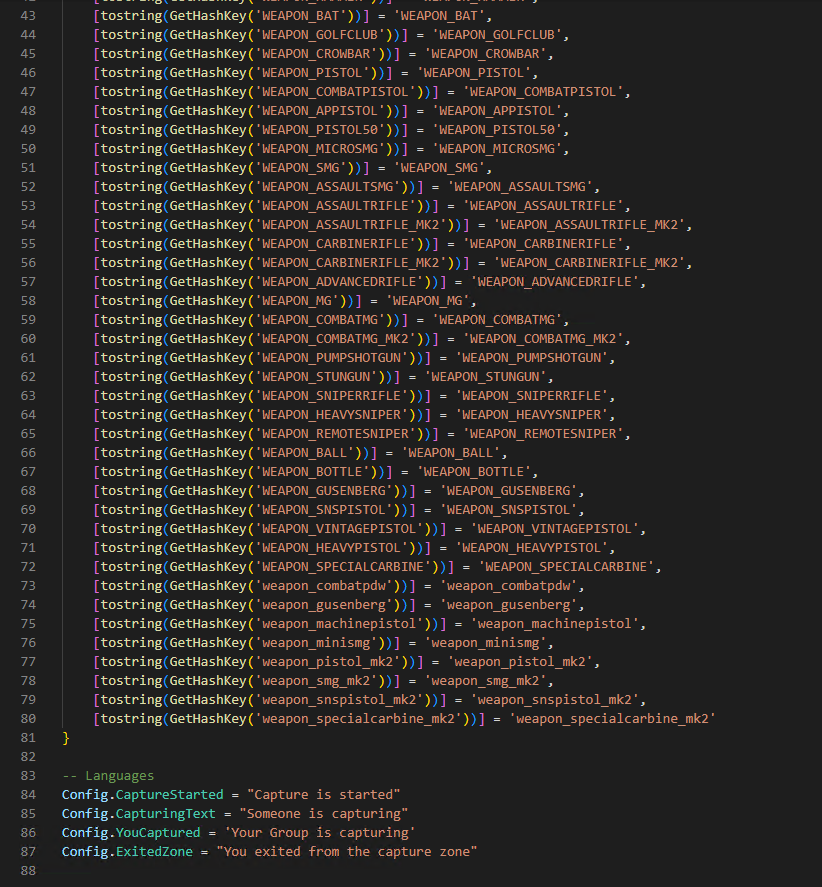Click line number 88 in the gutter
Screen dimensions: 822x887
(x=28, y=871)
